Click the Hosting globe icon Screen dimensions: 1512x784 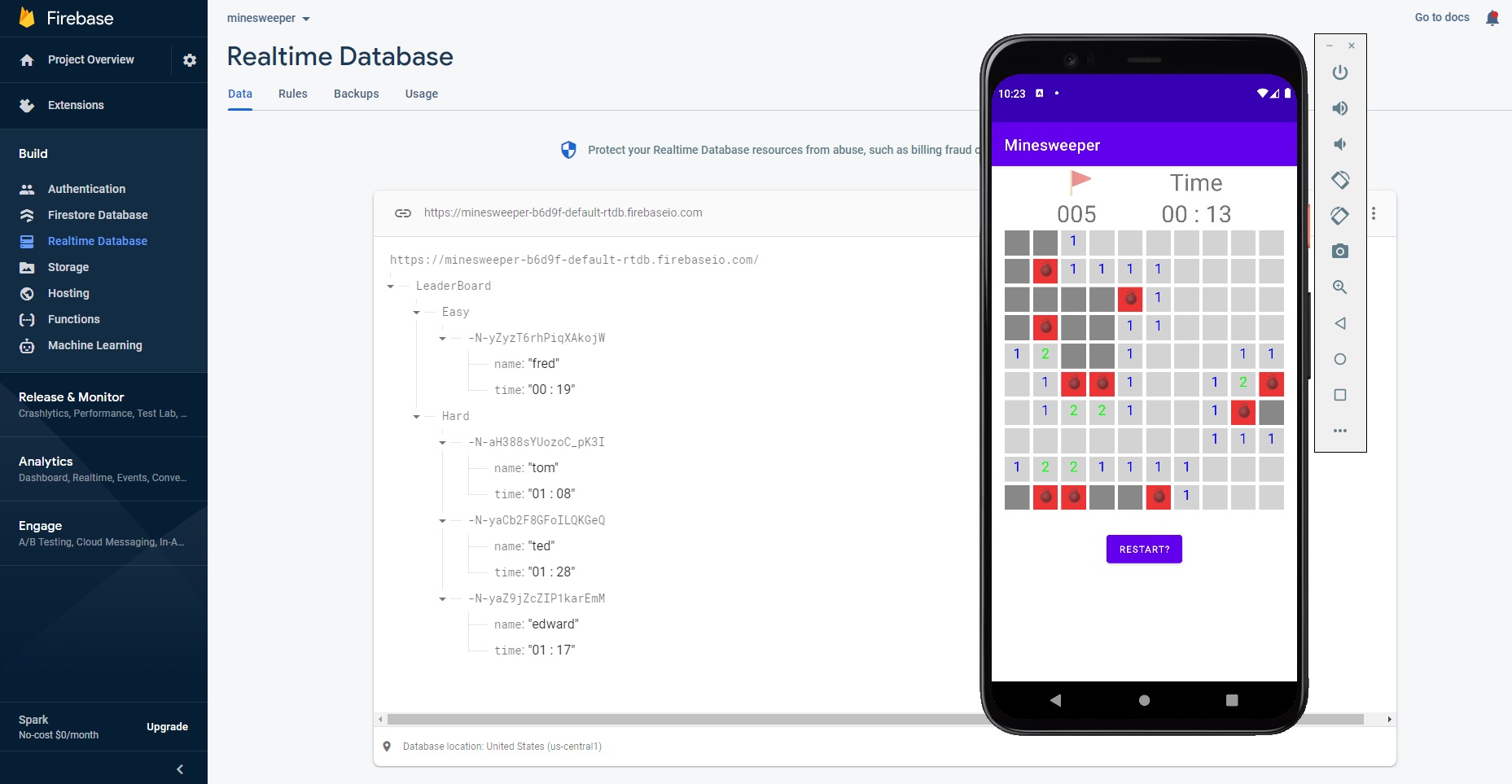(27, 293)
